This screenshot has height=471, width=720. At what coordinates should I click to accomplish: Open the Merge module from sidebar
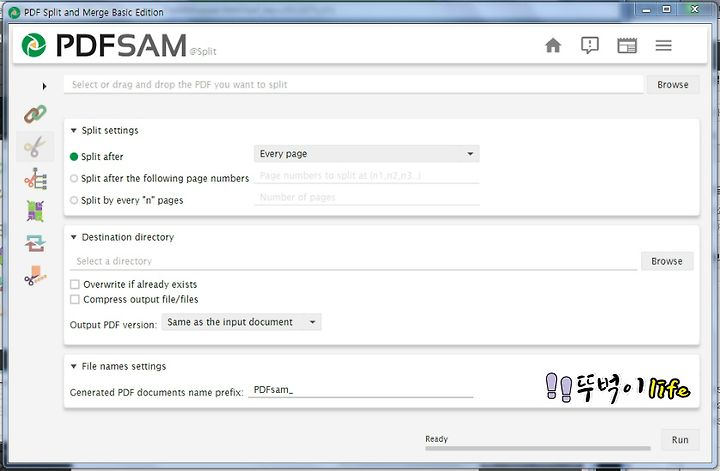(x=35, y=114)
